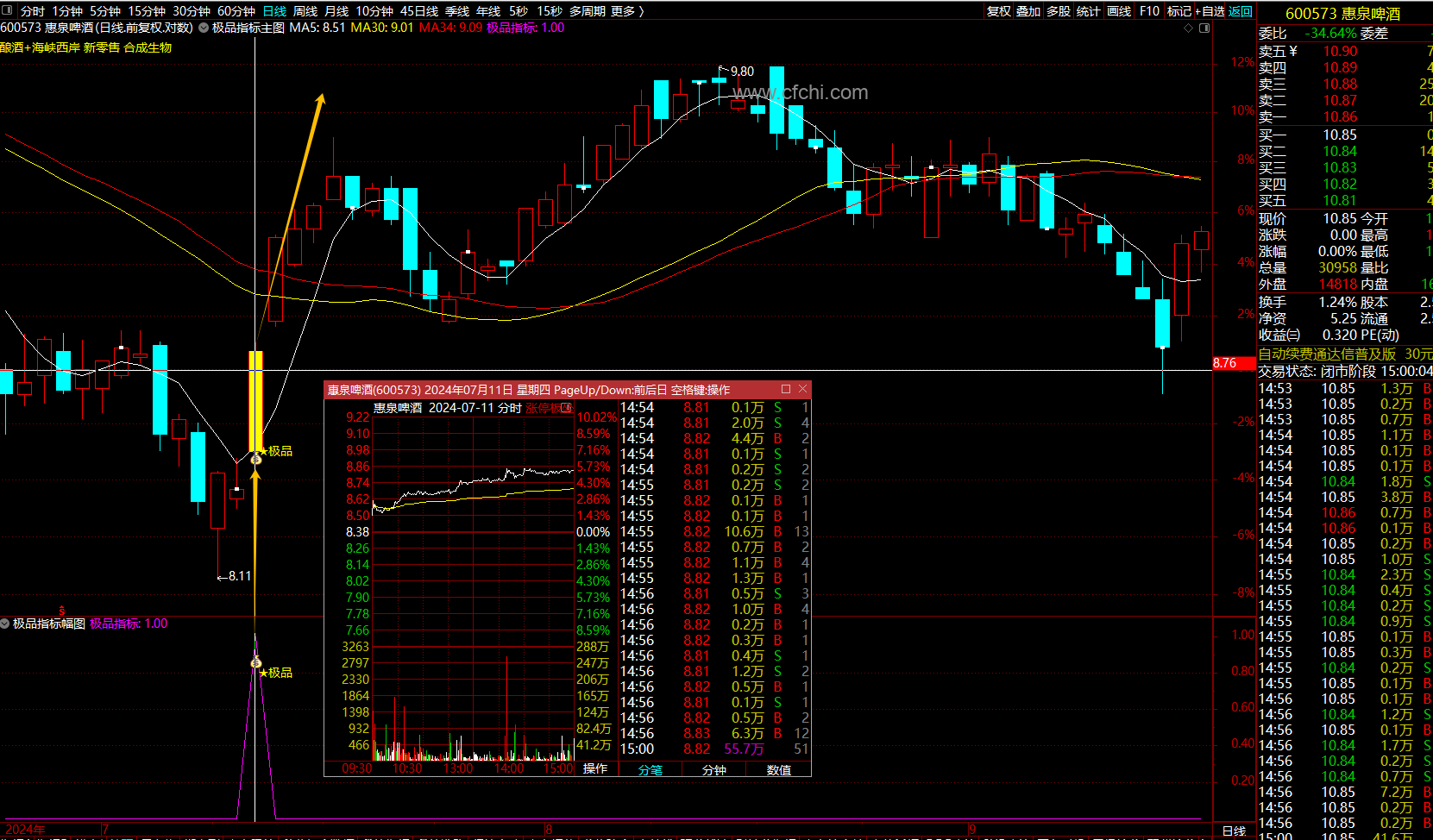
Task: Click the 买五 price 10.81
Action: point(1340,201)
